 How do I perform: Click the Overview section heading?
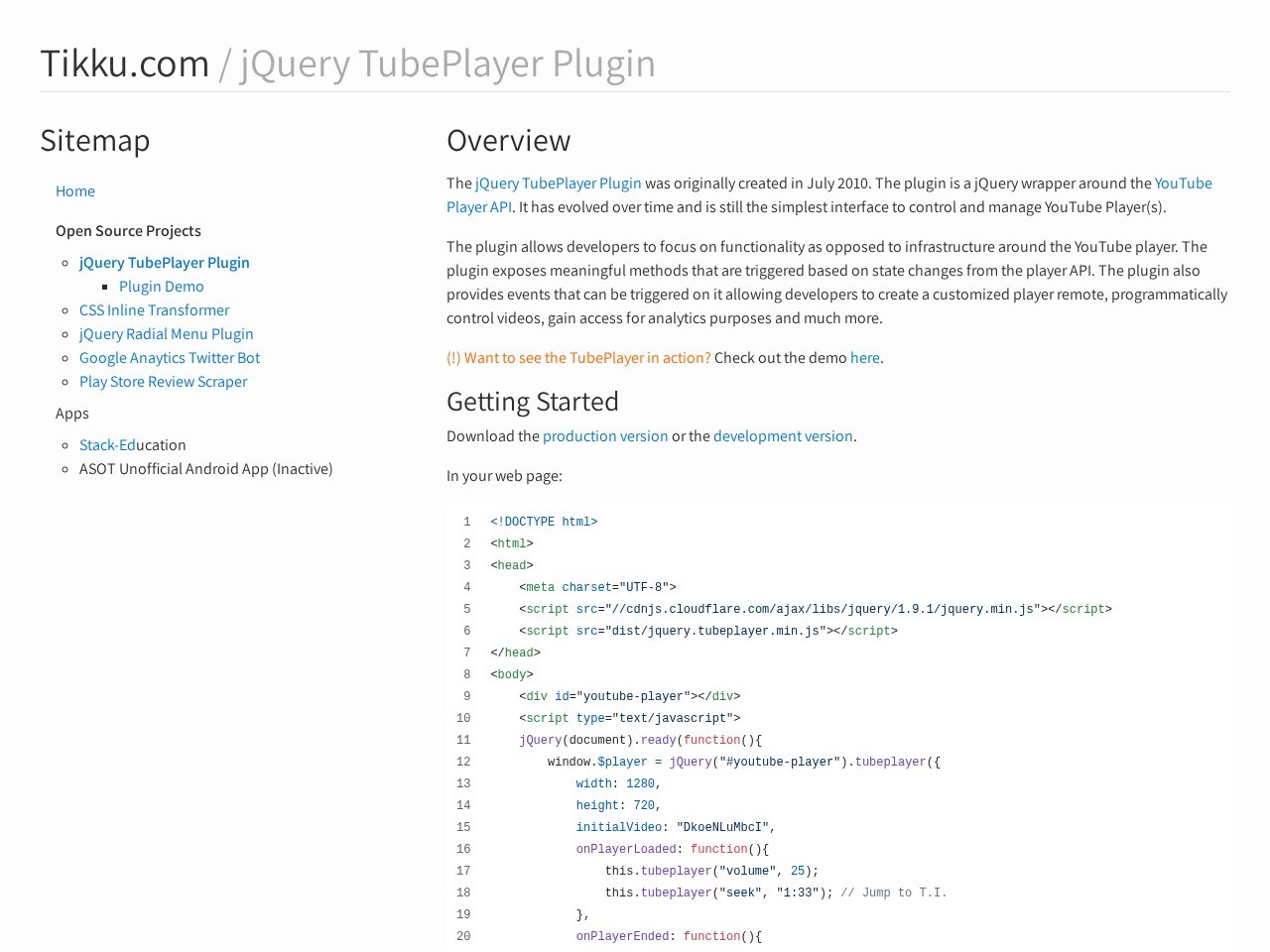(508, 140)
